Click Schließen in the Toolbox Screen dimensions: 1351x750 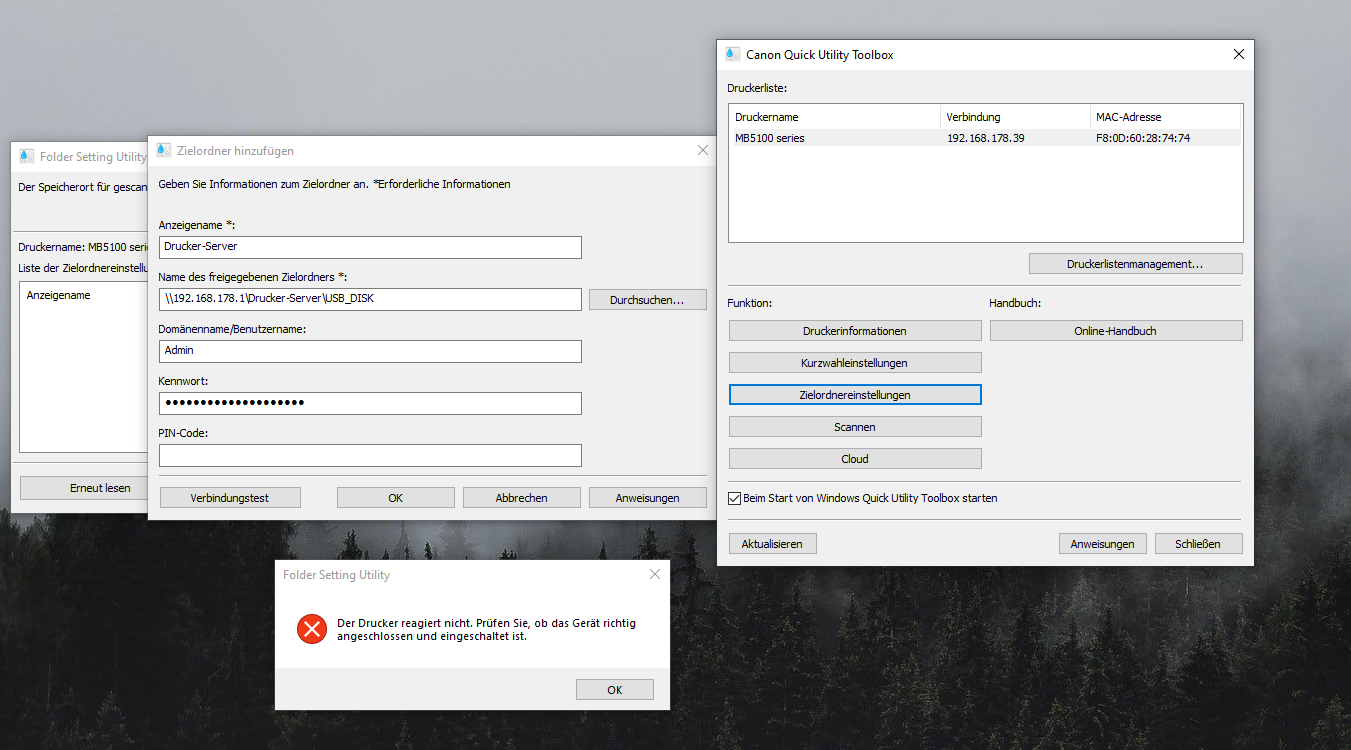click(1199, 544)
